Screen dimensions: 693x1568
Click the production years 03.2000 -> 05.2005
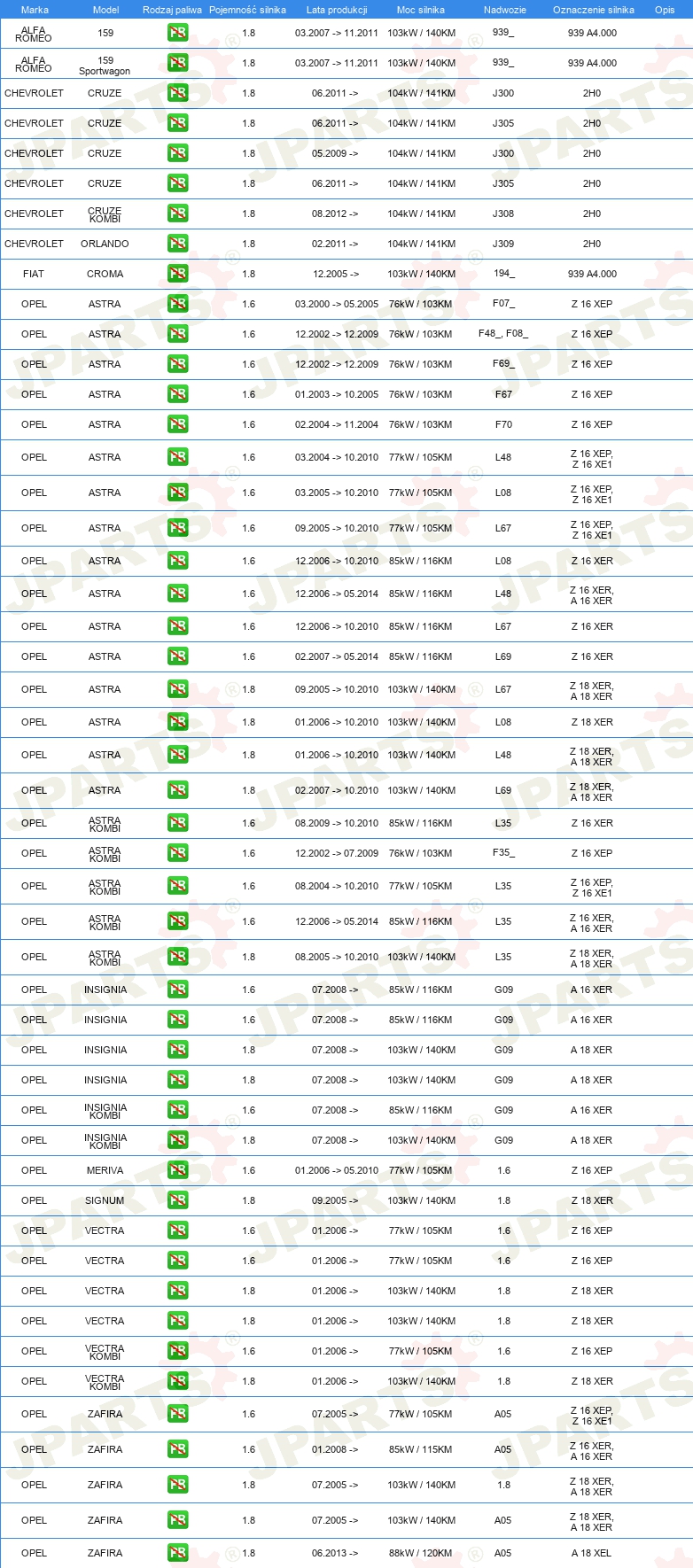click(x=337, y=304)
